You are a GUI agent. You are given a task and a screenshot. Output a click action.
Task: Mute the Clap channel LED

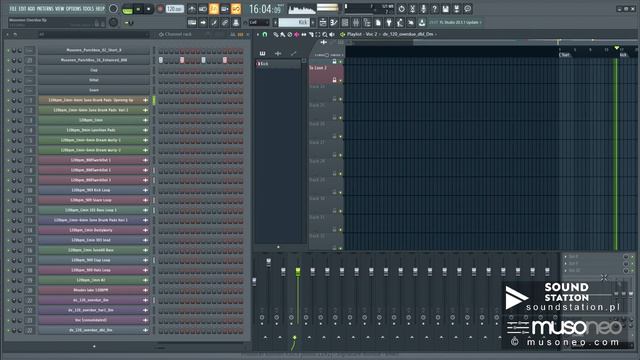point(8,70)
